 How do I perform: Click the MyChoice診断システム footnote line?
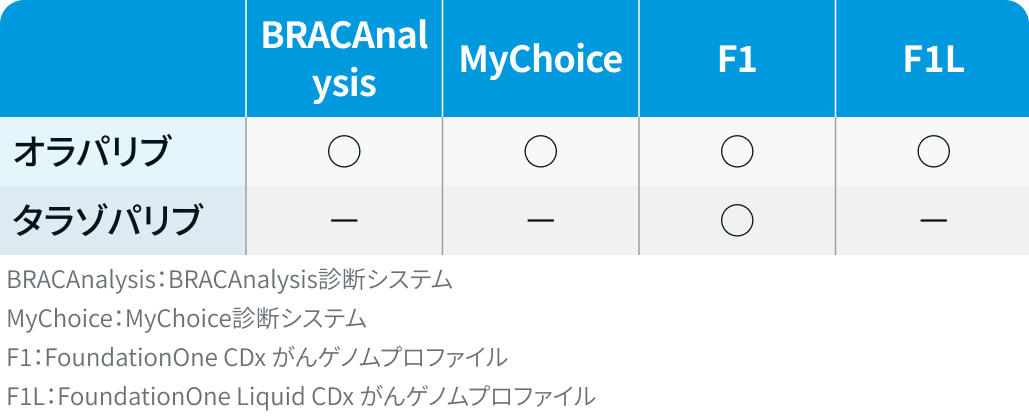186,319
